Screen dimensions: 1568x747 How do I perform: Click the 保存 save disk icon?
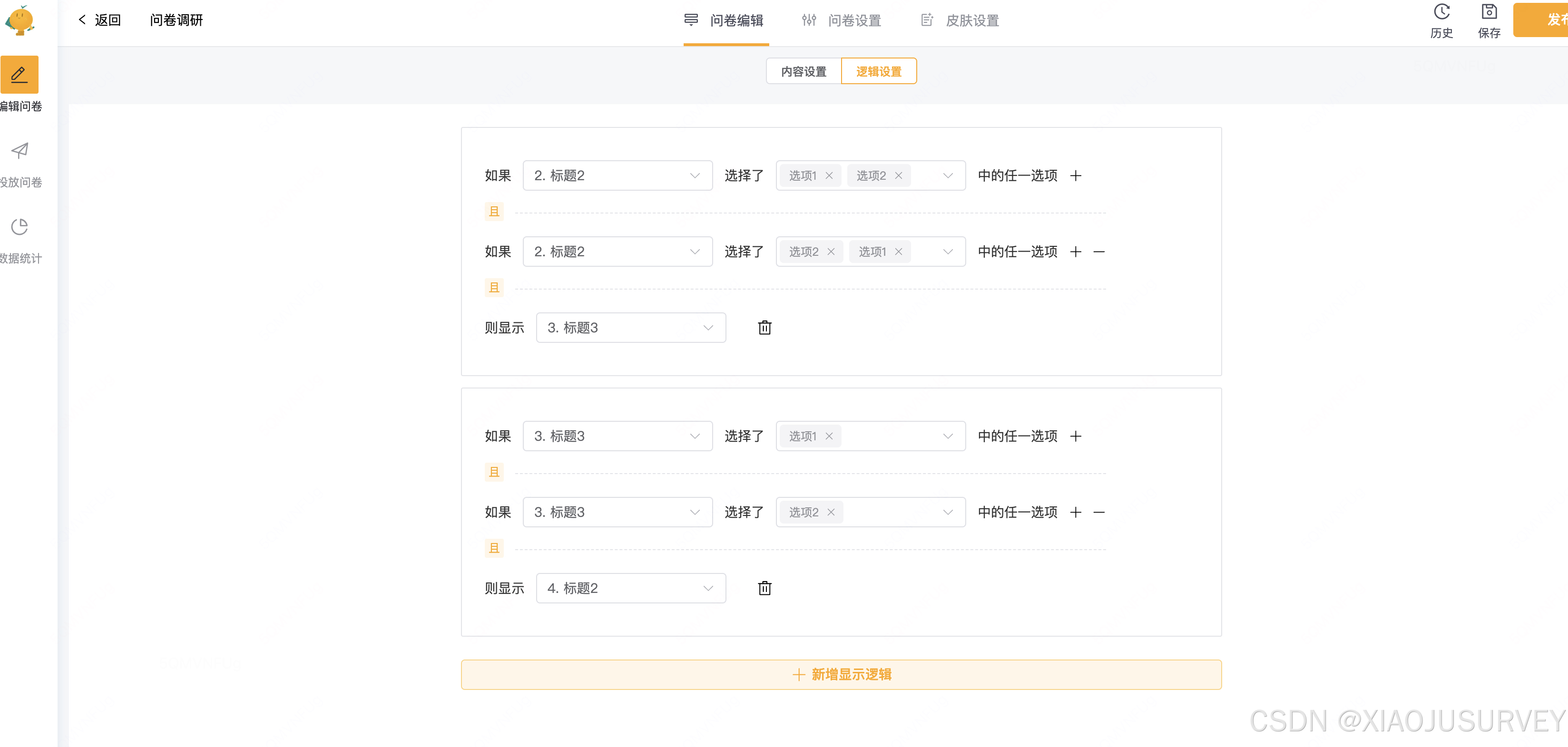coord(1489,12)
